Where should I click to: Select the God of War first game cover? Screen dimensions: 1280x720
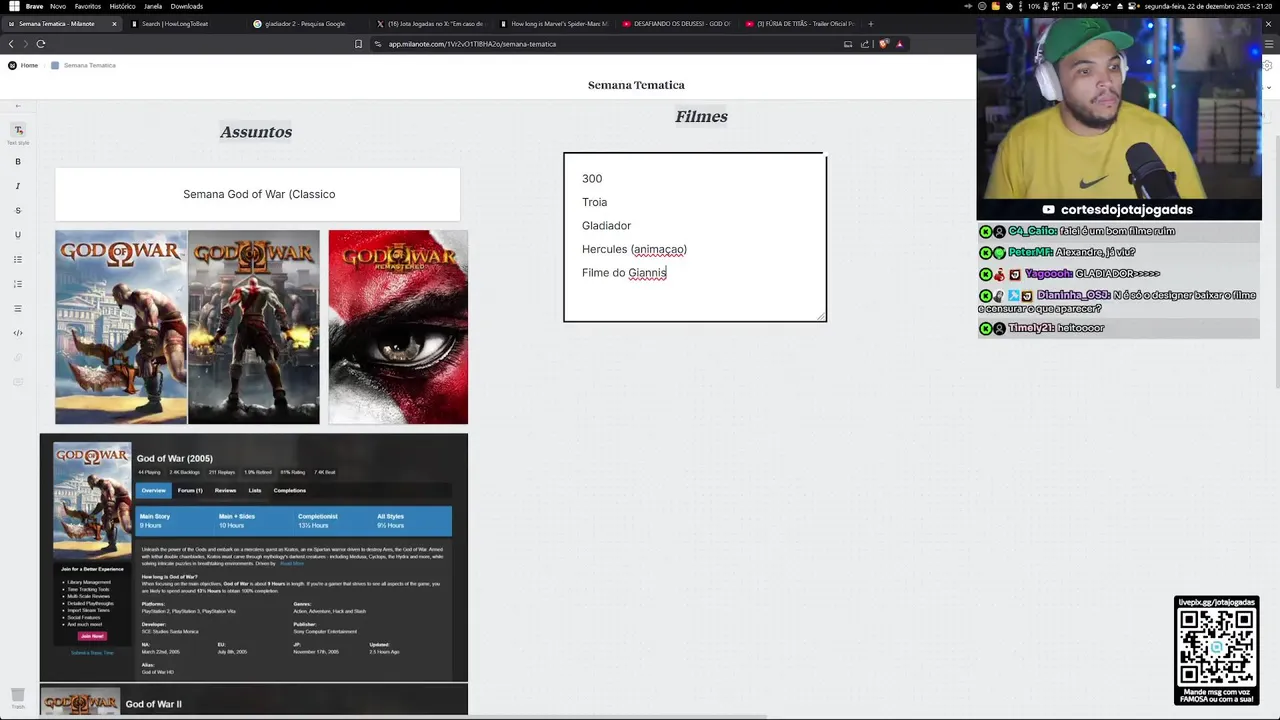click(121, 327)
